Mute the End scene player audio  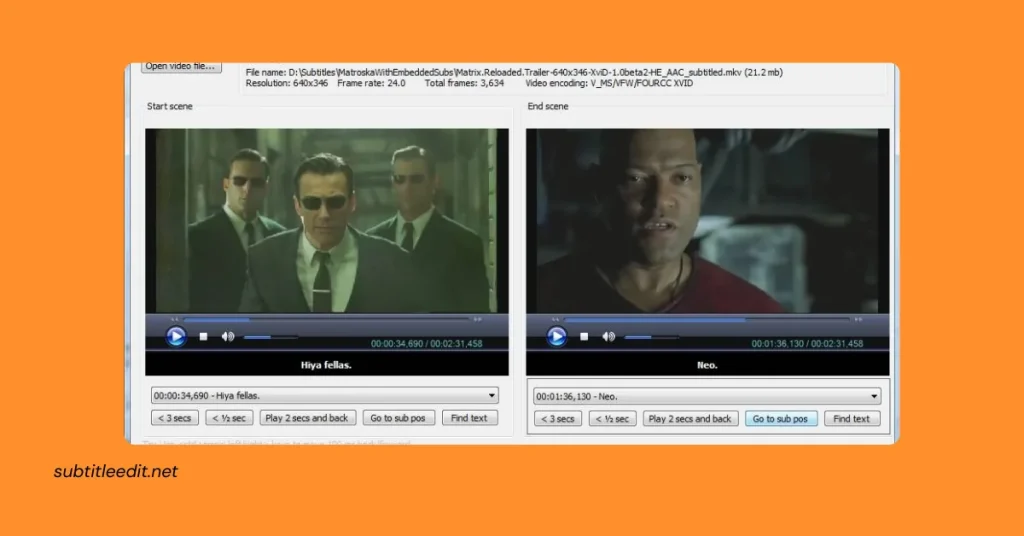point(608,337)
